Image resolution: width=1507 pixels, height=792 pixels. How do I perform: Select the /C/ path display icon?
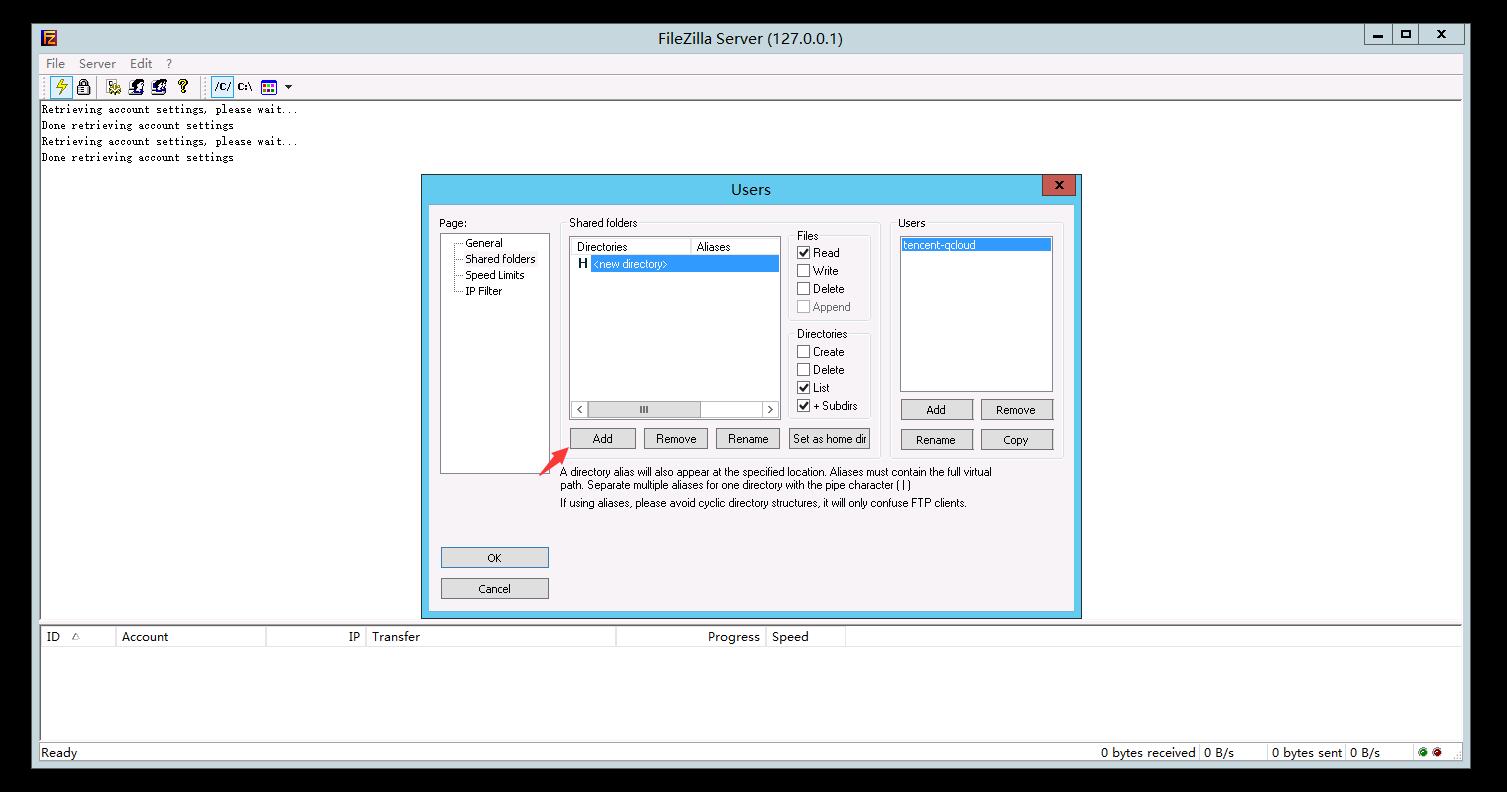pyautogui.click(x=222, y=87)
